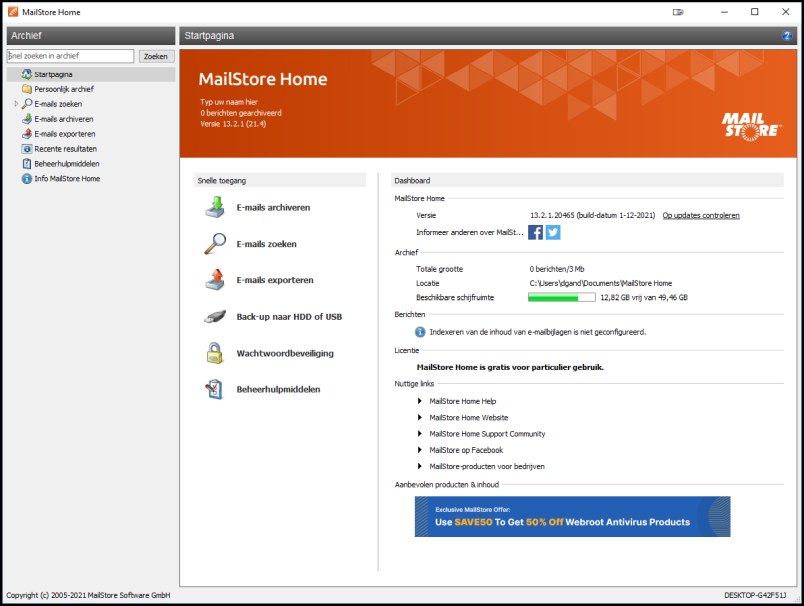
Task: Click the arrow beside MailStore Home Website
Action: tap(419, 417)
